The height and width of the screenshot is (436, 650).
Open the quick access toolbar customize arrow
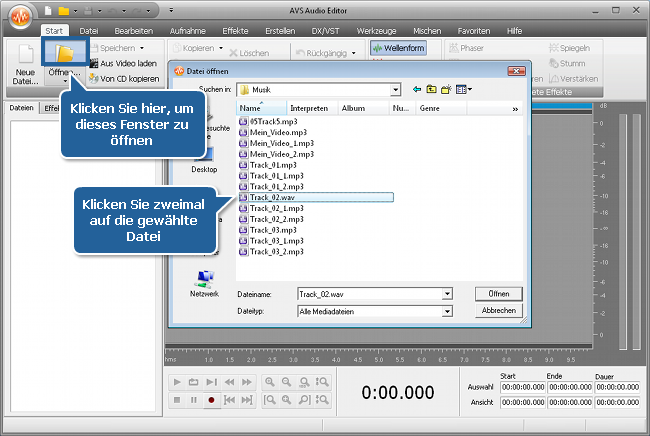[171, 10]
